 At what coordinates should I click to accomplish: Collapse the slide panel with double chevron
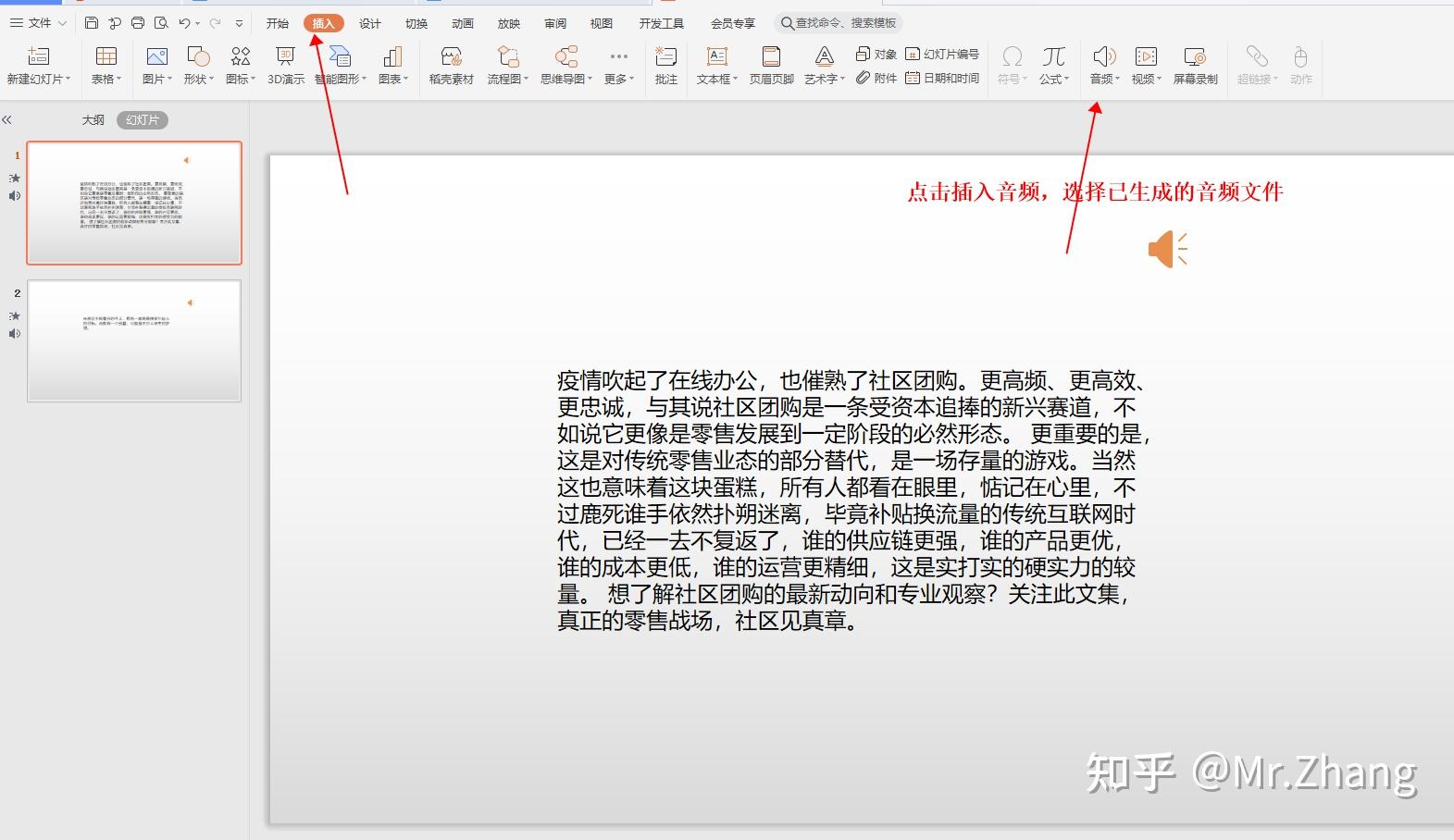(x=7, y=119)
